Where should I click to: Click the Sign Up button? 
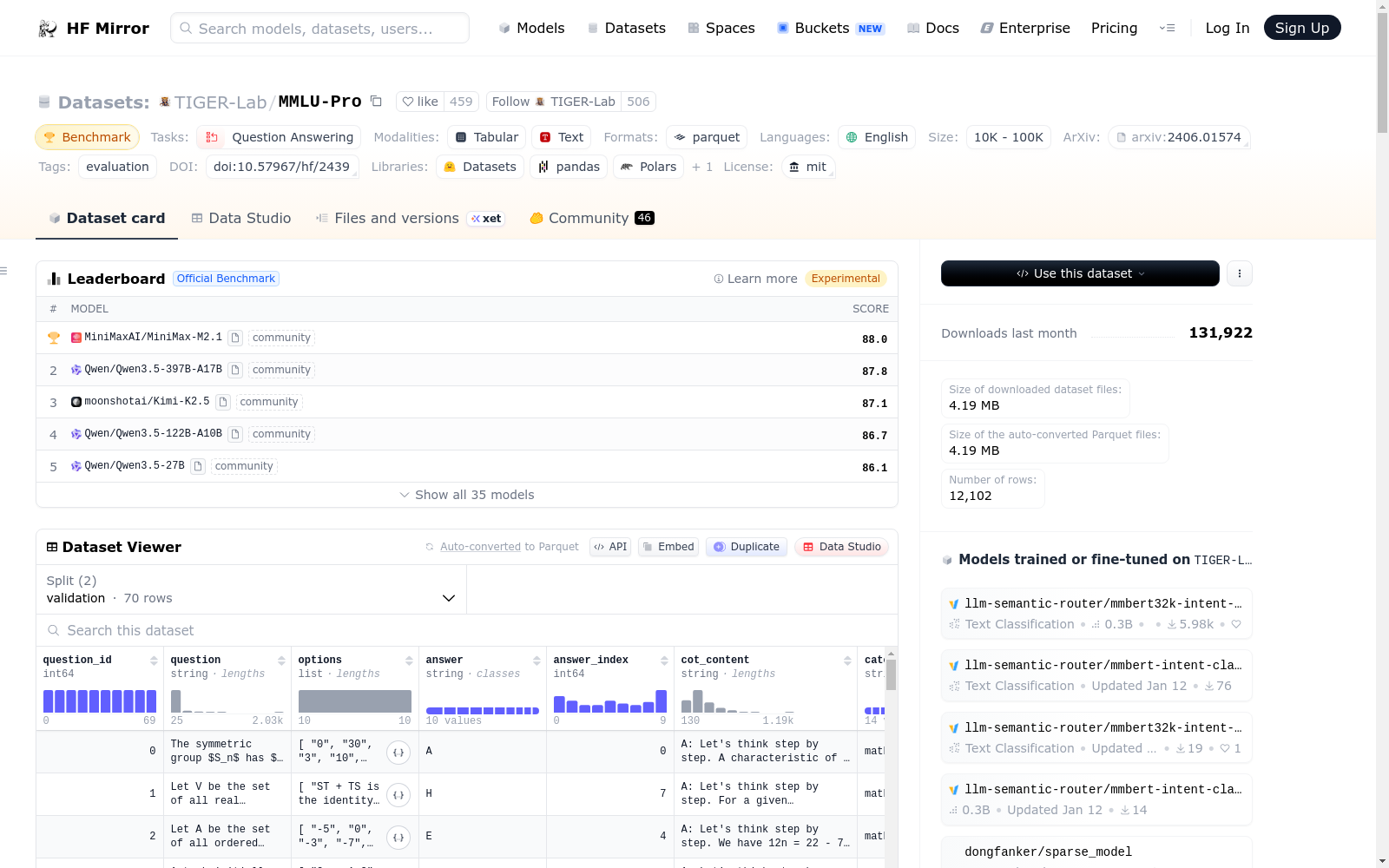1302,28
